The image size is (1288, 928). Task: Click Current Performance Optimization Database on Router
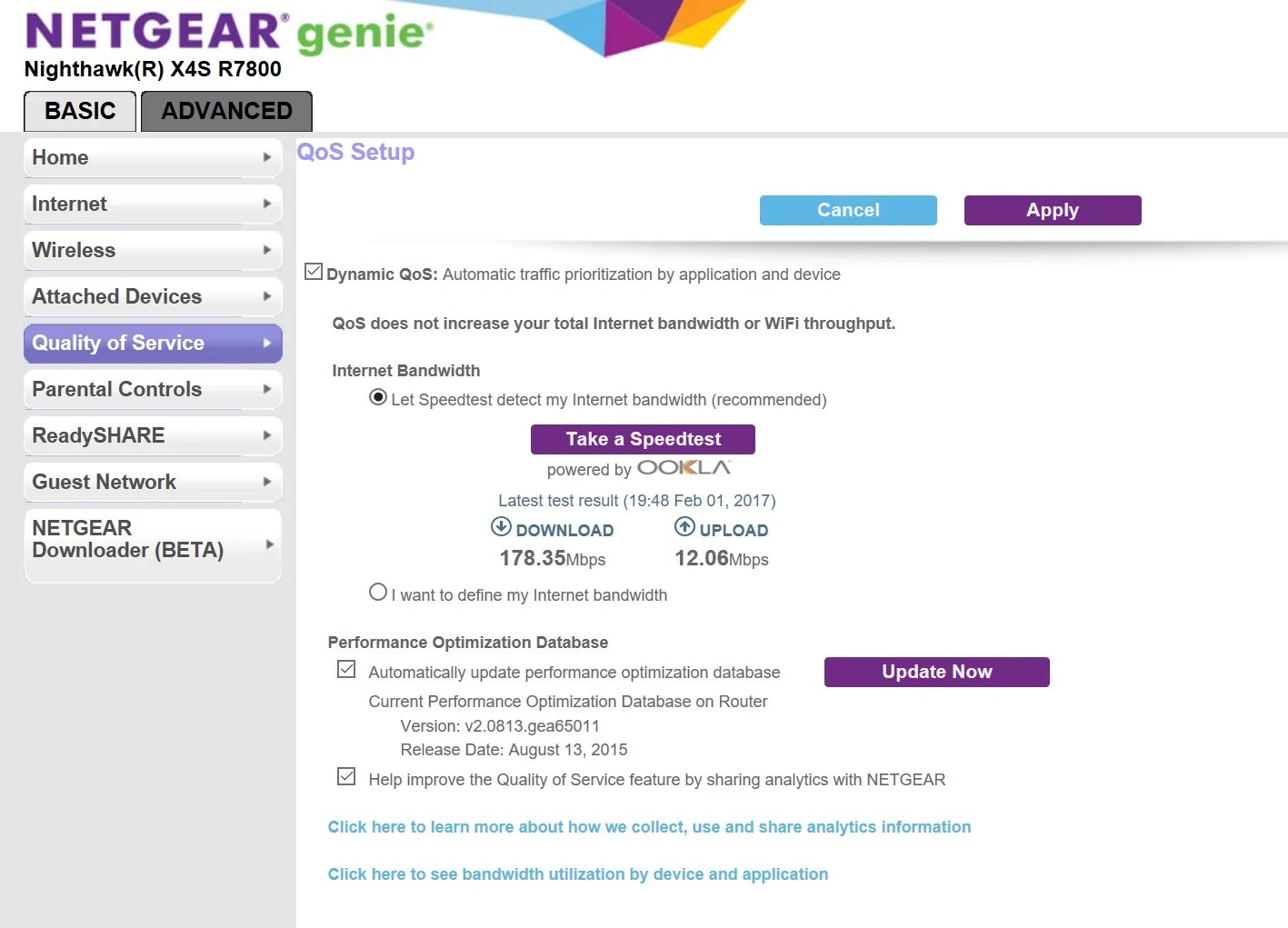(568, 702)
